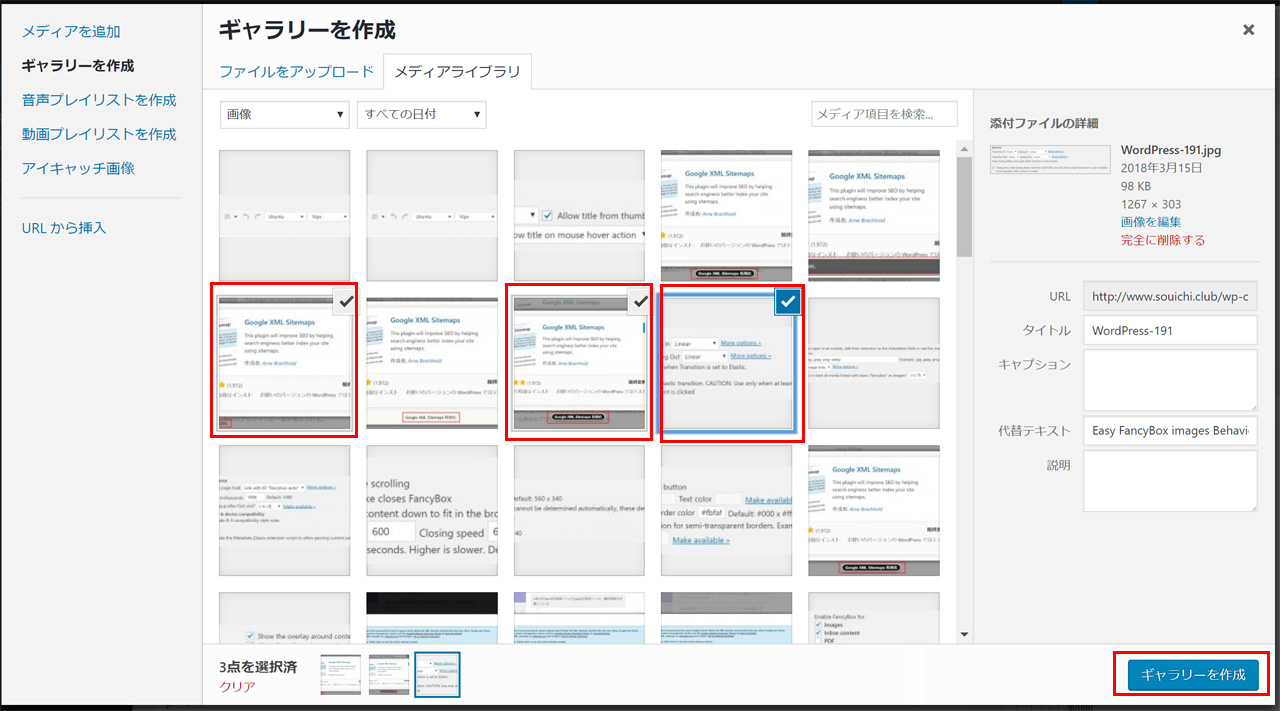This screenshot has height=711, width=1280.
Task: Select the 'Show the overlay around content' thumbnail
Action: [x=285, y=618]
